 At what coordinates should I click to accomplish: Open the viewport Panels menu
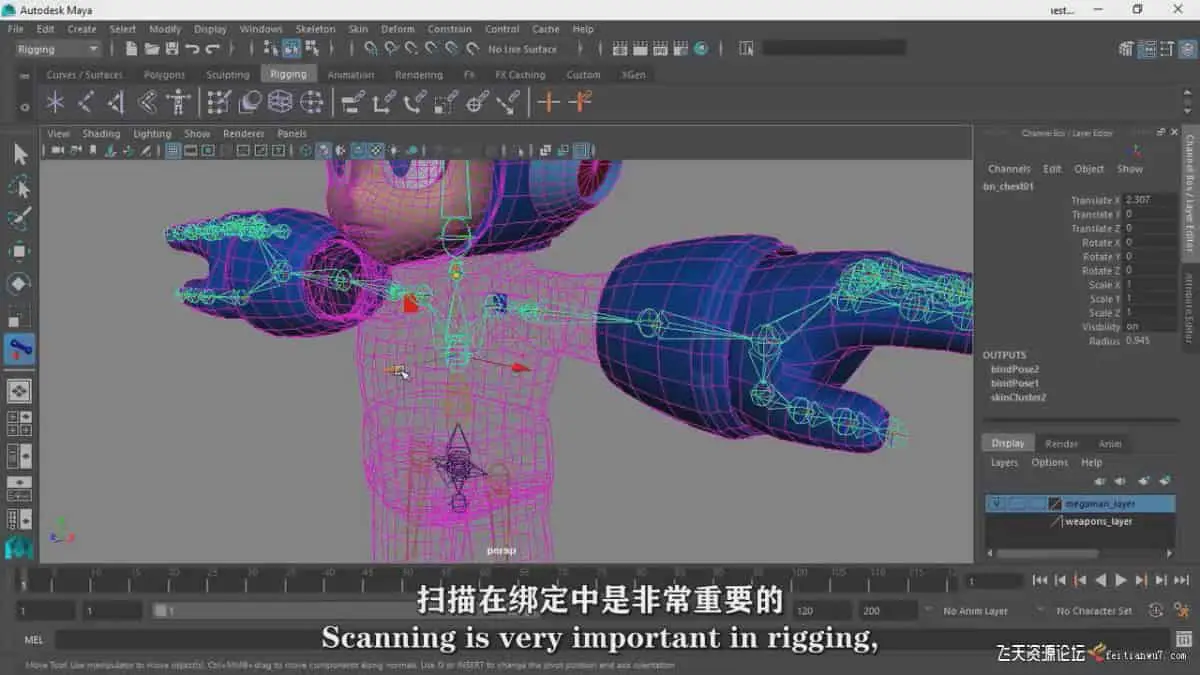pyautogui.click(x=292, y=133)
